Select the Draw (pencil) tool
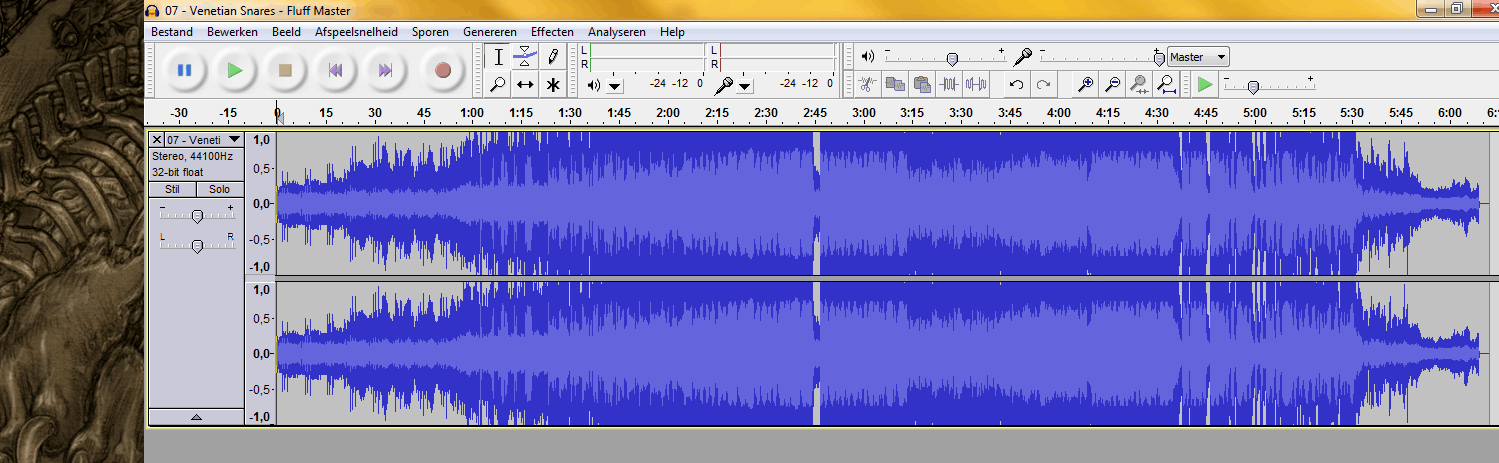This screenshot has width=1499, height=463. coord(552,57)
